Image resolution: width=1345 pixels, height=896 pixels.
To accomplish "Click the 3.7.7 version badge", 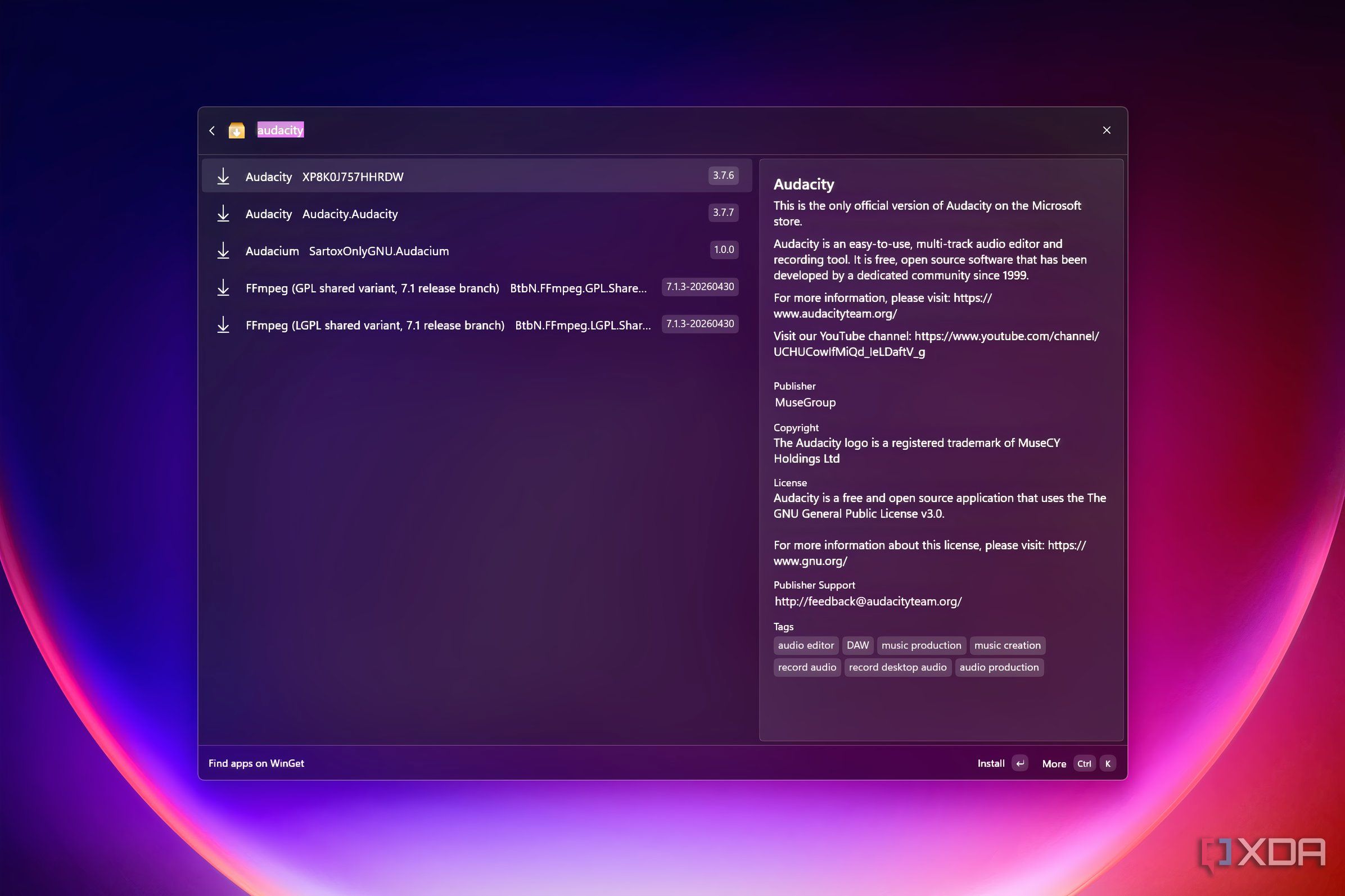I will (723, 212).
